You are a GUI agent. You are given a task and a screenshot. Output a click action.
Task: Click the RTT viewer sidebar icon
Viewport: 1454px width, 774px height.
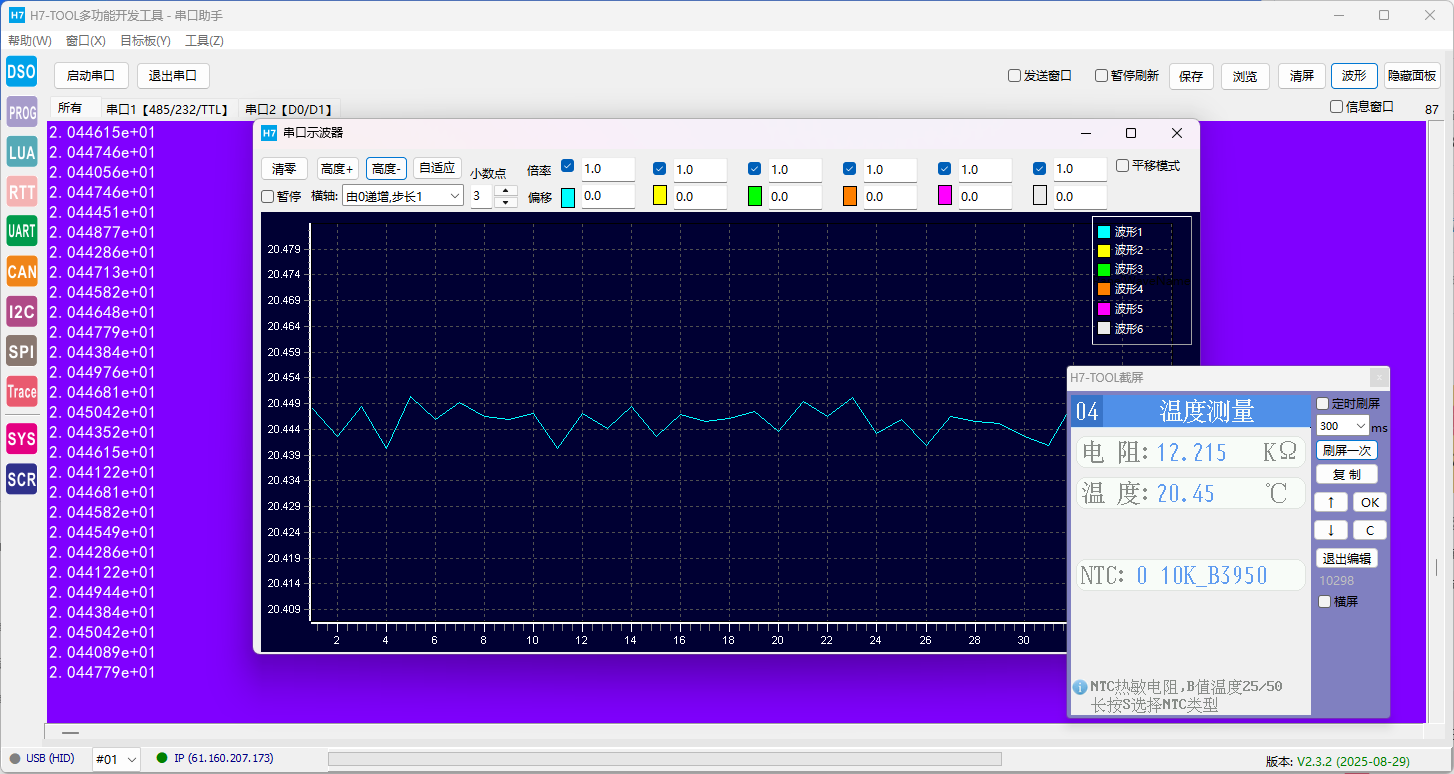(x=22, y=192)
